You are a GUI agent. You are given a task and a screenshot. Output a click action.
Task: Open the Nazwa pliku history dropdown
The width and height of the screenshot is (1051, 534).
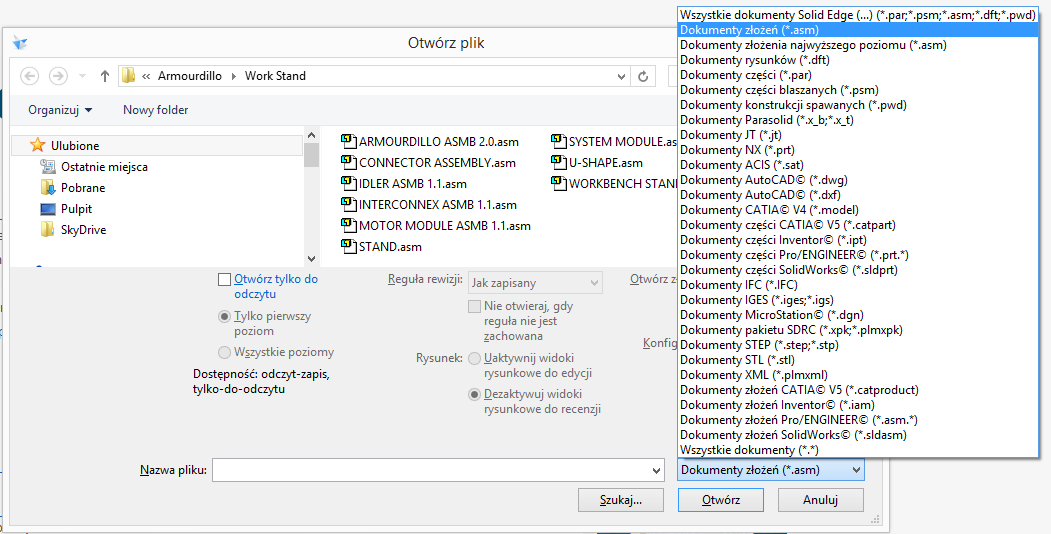(657, 470)
